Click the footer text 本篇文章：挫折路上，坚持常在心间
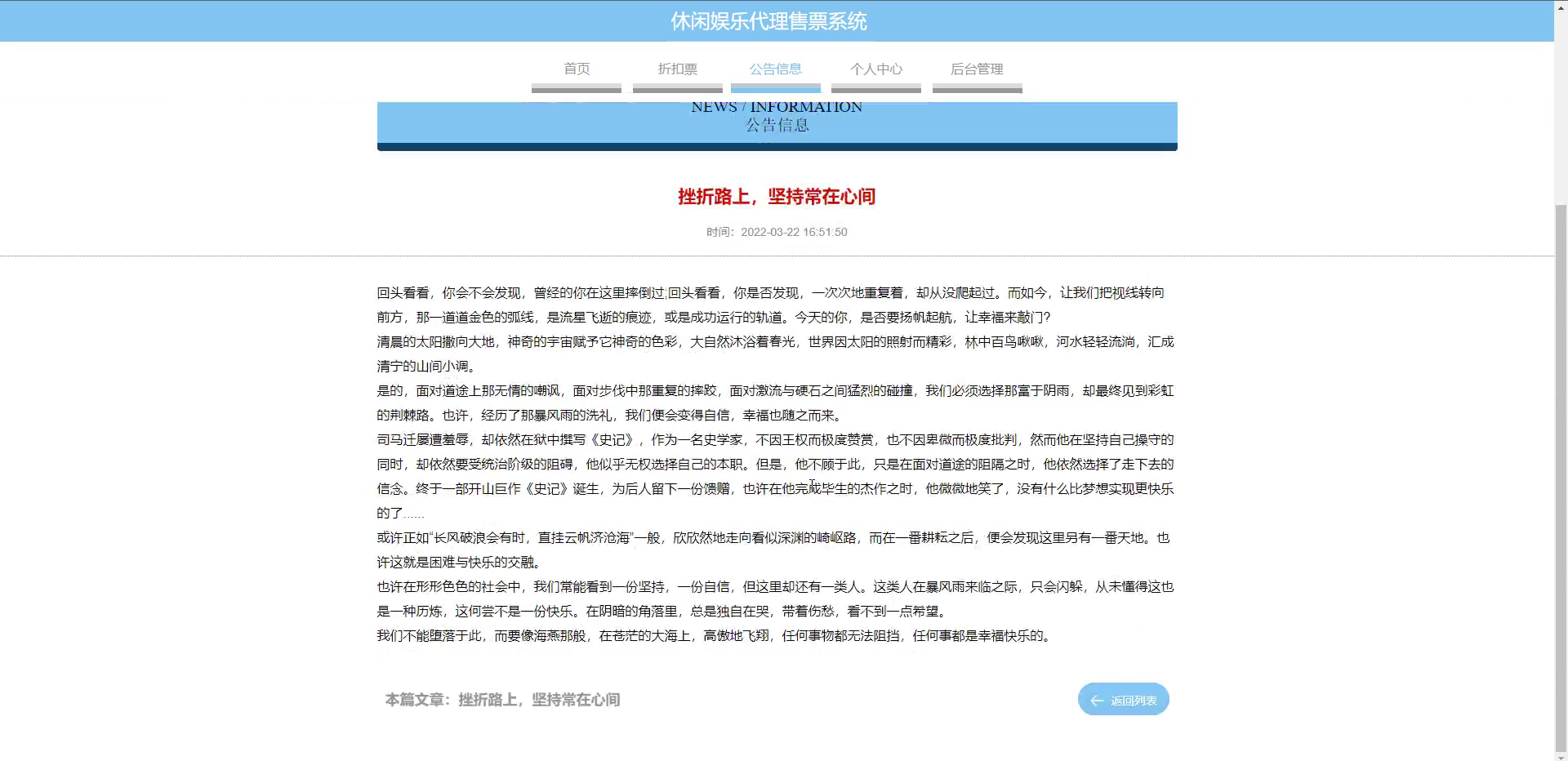Viewport: 1568px width, 761px height. 502,700
